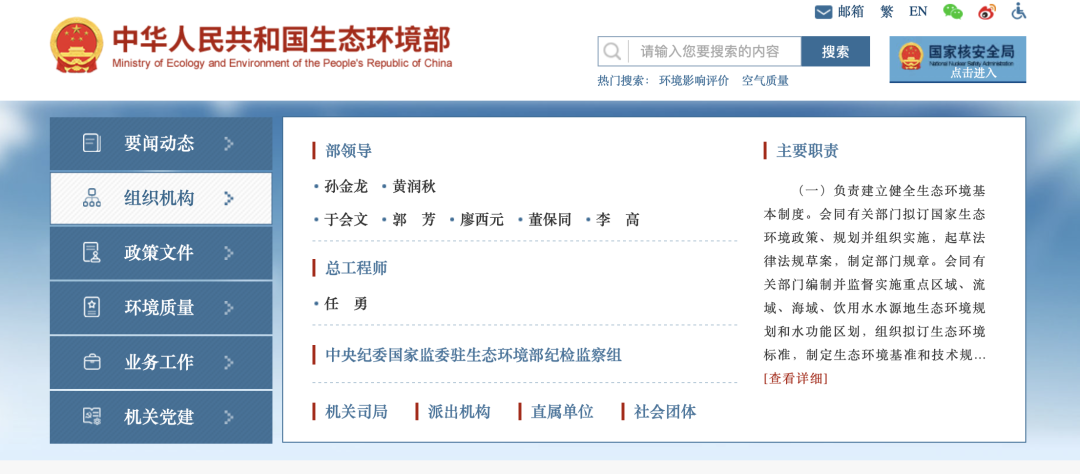Click the 环境质量 star document icon

click(92, 307)
